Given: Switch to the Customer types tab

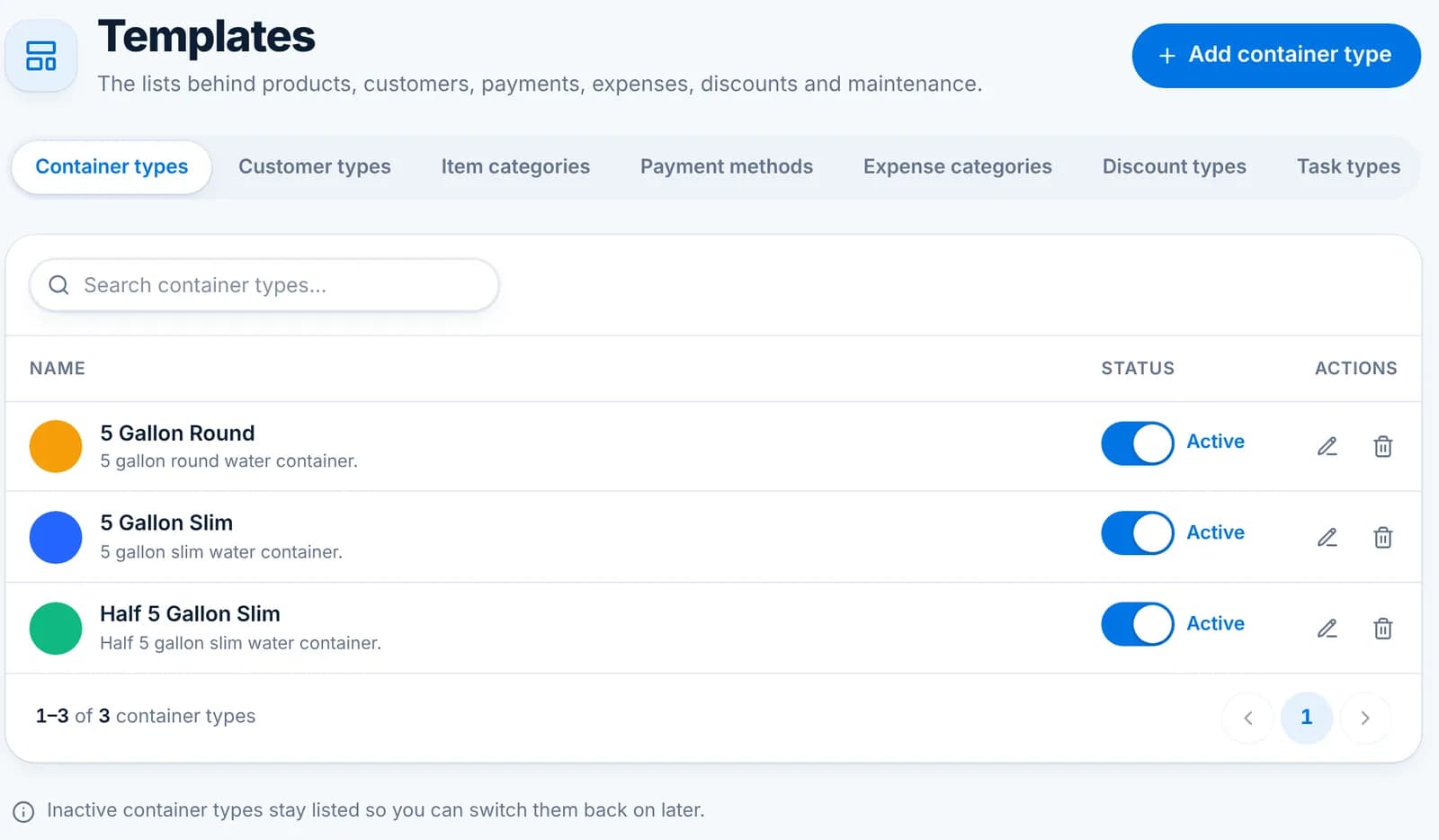Looking at the screenshot, I should pos(315,166).
